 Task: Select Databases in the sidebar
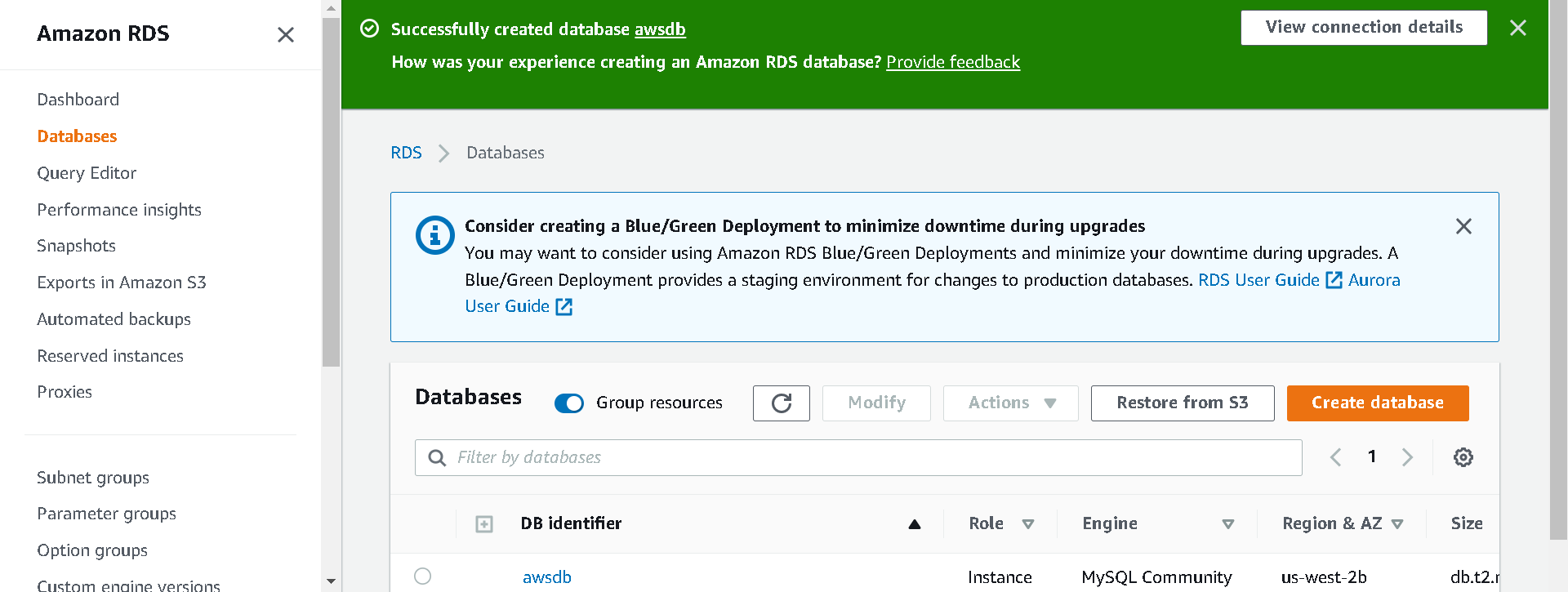(77, 136)
